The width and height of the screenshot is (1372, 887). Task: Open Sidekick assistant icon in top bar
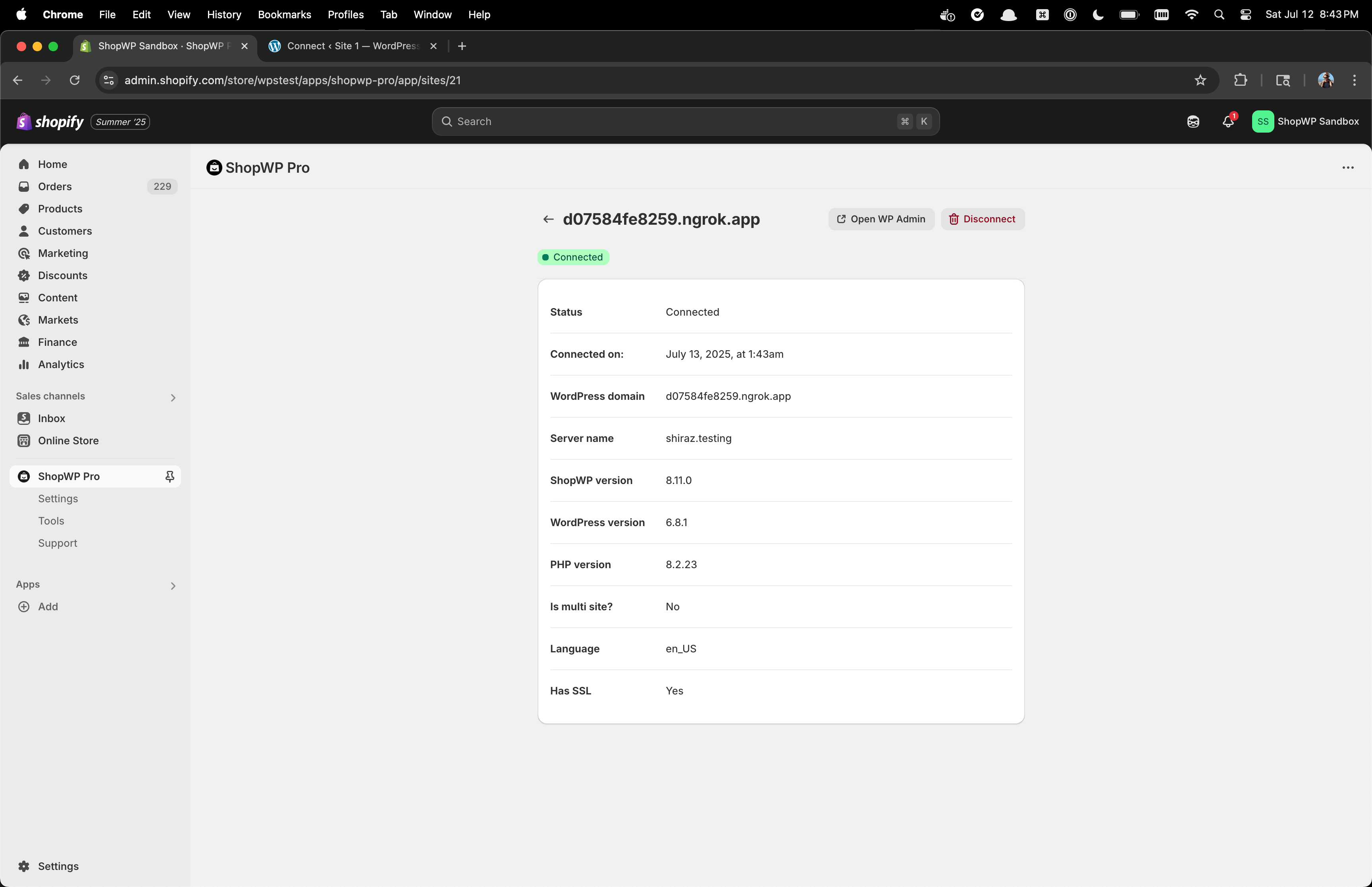tap(1193, 121)
